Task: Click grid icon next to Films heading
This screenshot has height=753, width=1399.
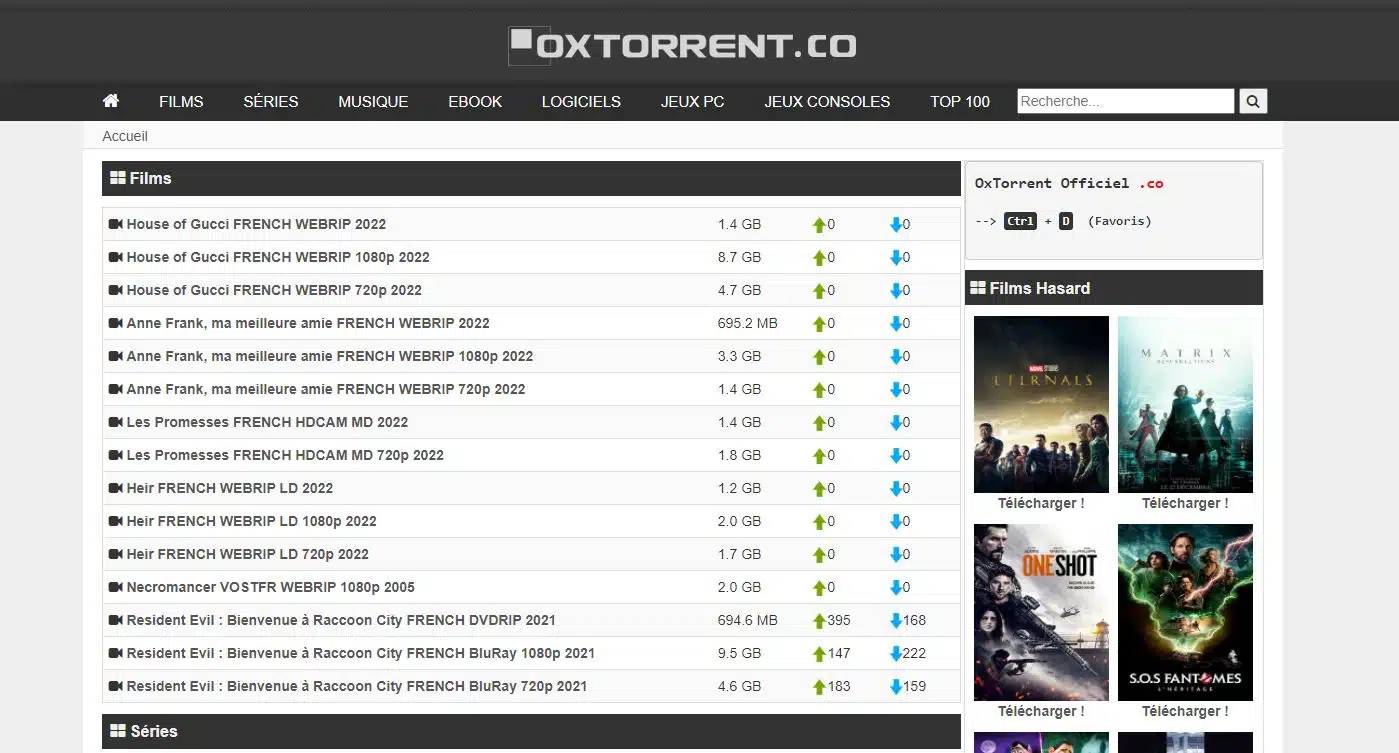Action: 117,178
